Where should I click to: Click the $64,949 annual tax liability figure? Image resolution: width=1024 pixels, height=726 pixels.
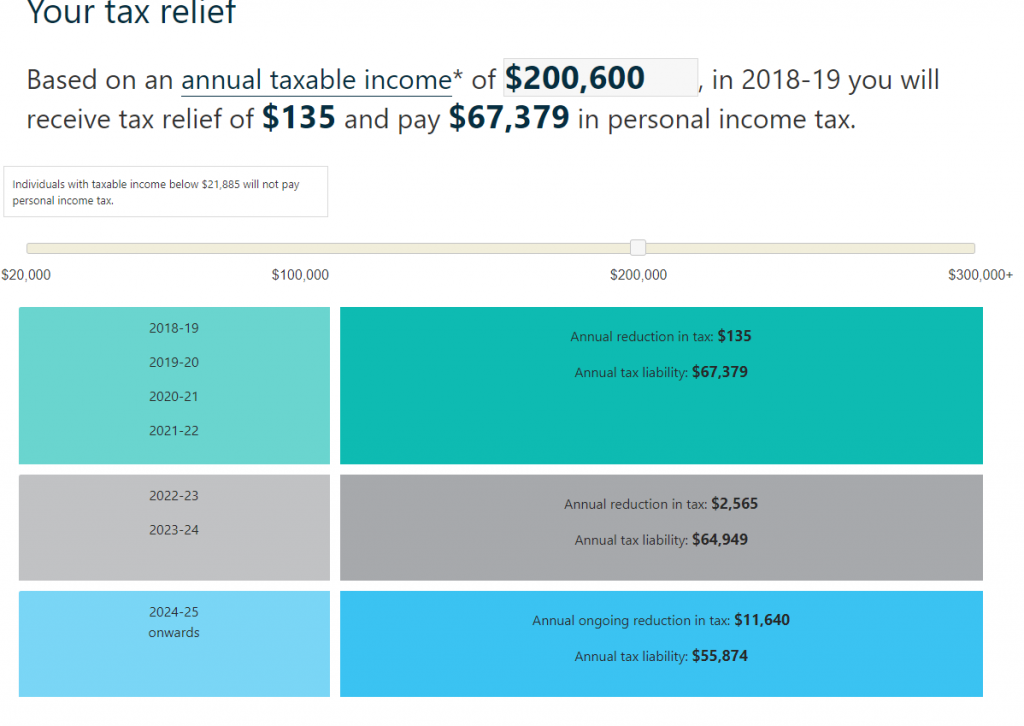(x=720, y=540)
